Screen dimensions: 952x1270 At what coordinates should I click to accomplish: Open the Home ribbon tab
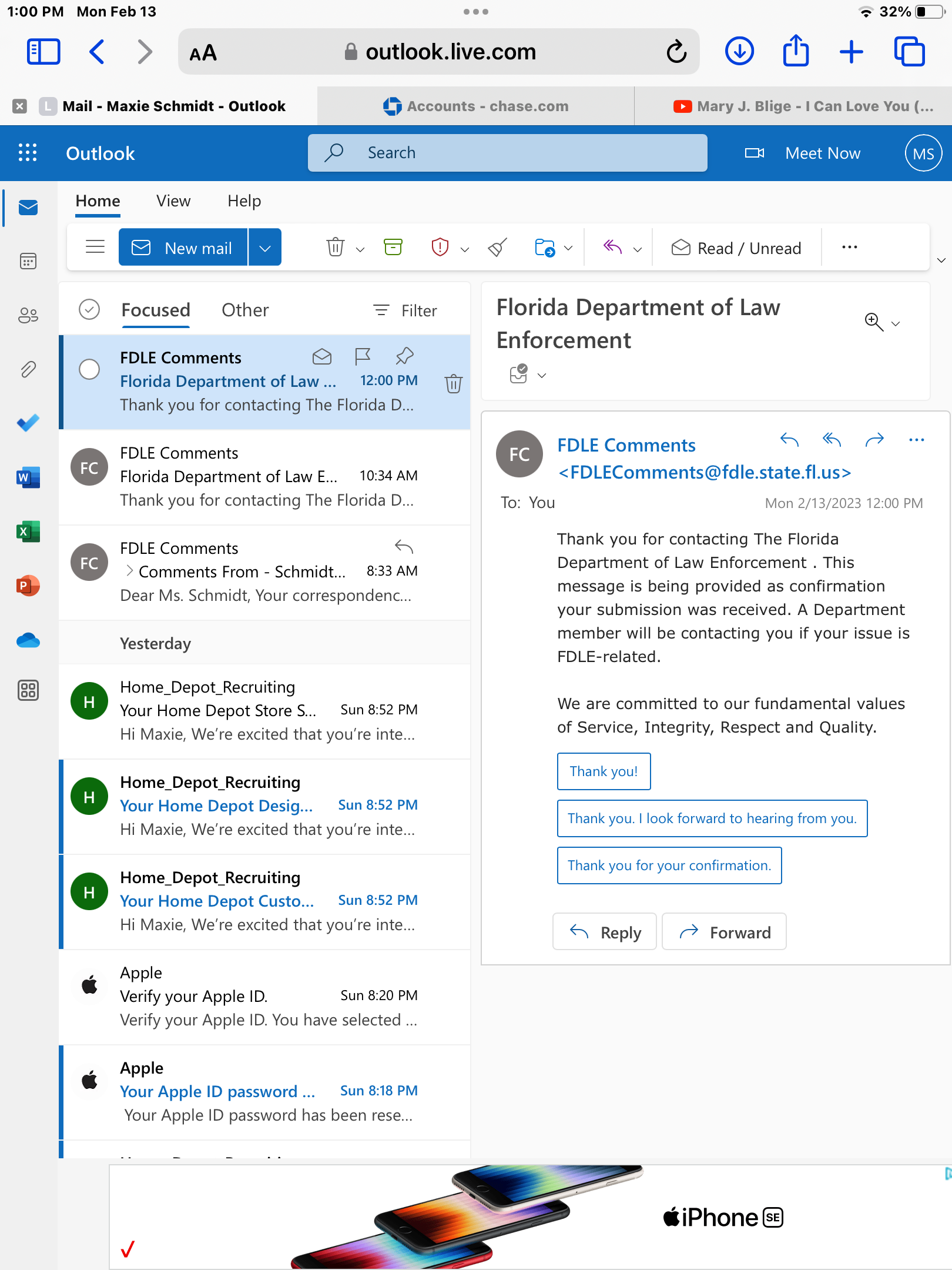coord(98,201)
